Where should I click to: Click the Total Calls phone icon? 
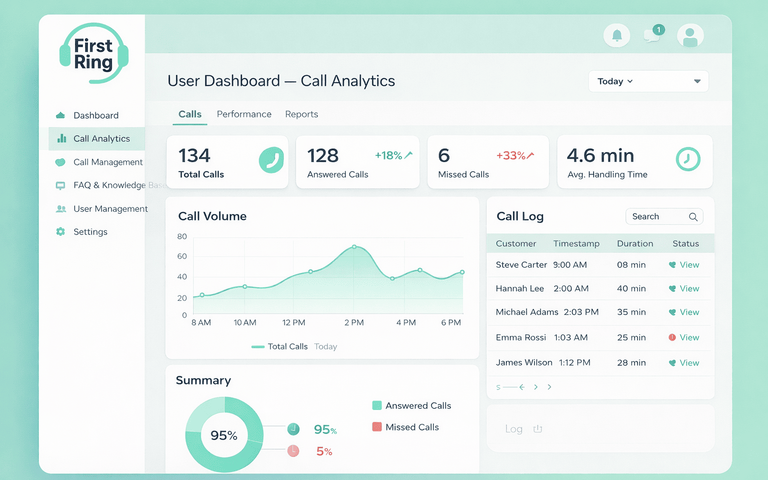pyautogui.click(x=271, y=160)
